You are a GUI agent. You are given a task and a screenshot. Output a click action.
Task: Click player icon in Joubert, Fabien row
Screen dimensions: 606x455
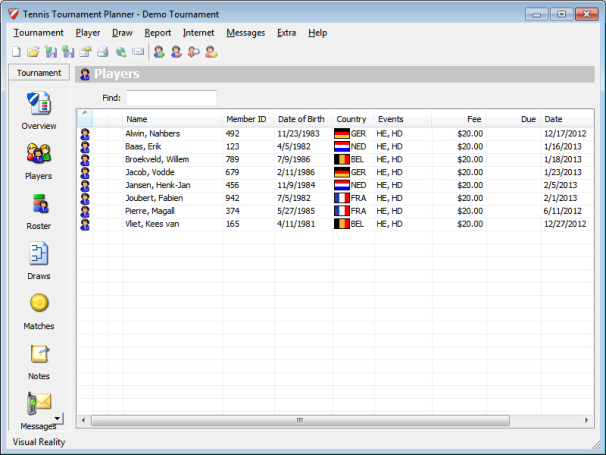(85, 198)
